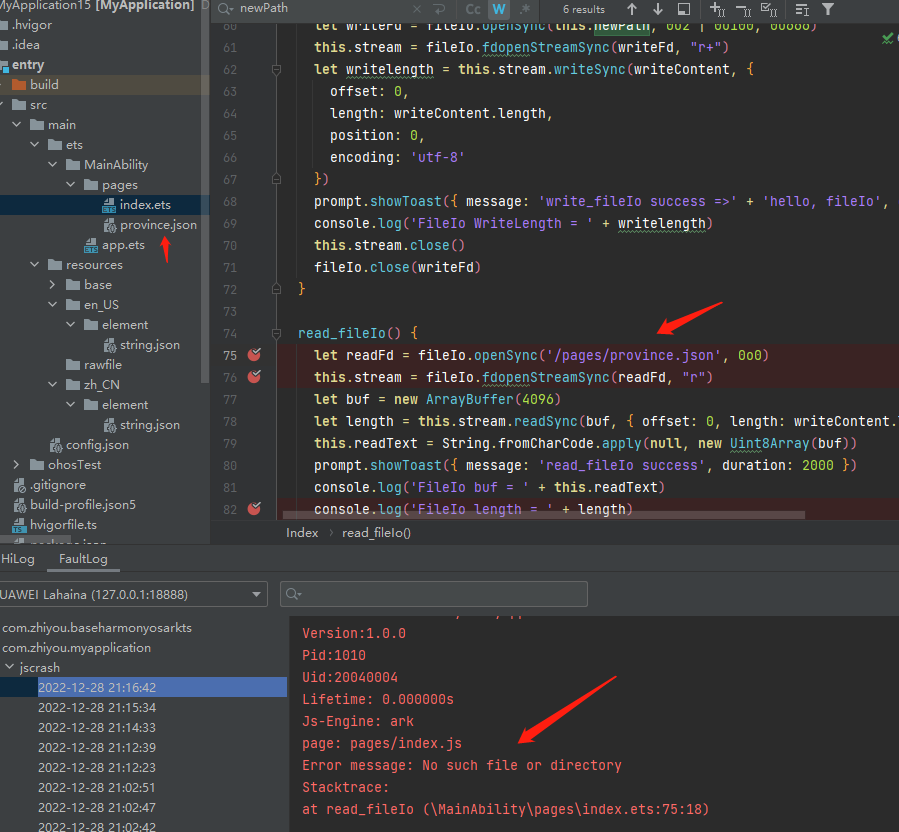The height and width of the screenshot is (832, 899).
Task: Collapse the resources folder chevron
Action: [34, 264]
